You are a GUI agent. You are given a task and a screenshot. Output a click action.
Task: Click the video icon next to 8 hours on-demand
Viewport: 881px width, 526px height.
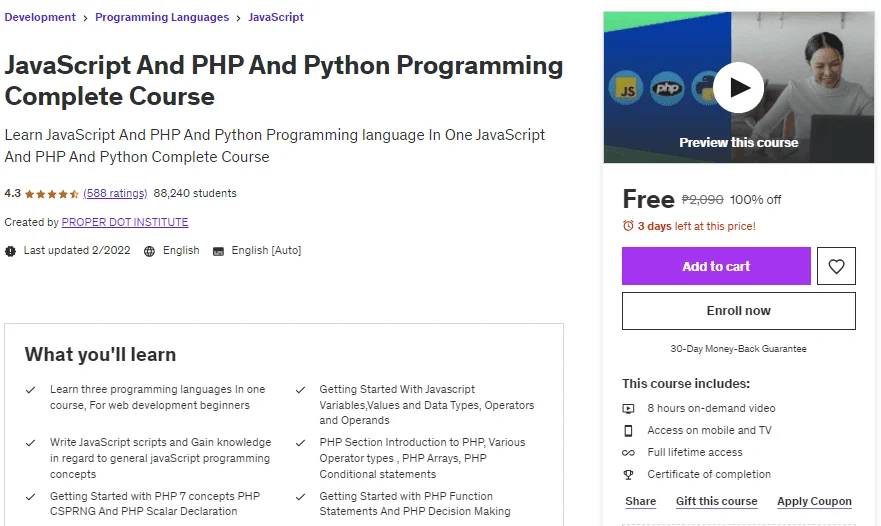click(x=628, y=409)
